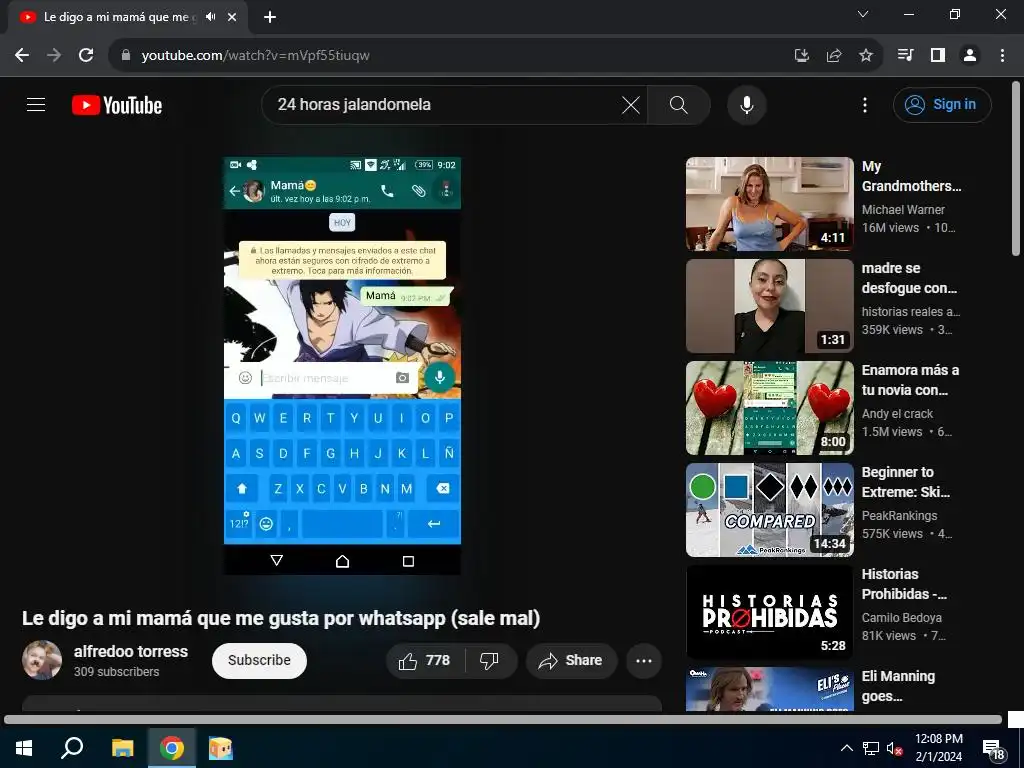The image size is (1024, 768).
Task: Mute the tab via speaker icon
Action: (x=210, y=17)
